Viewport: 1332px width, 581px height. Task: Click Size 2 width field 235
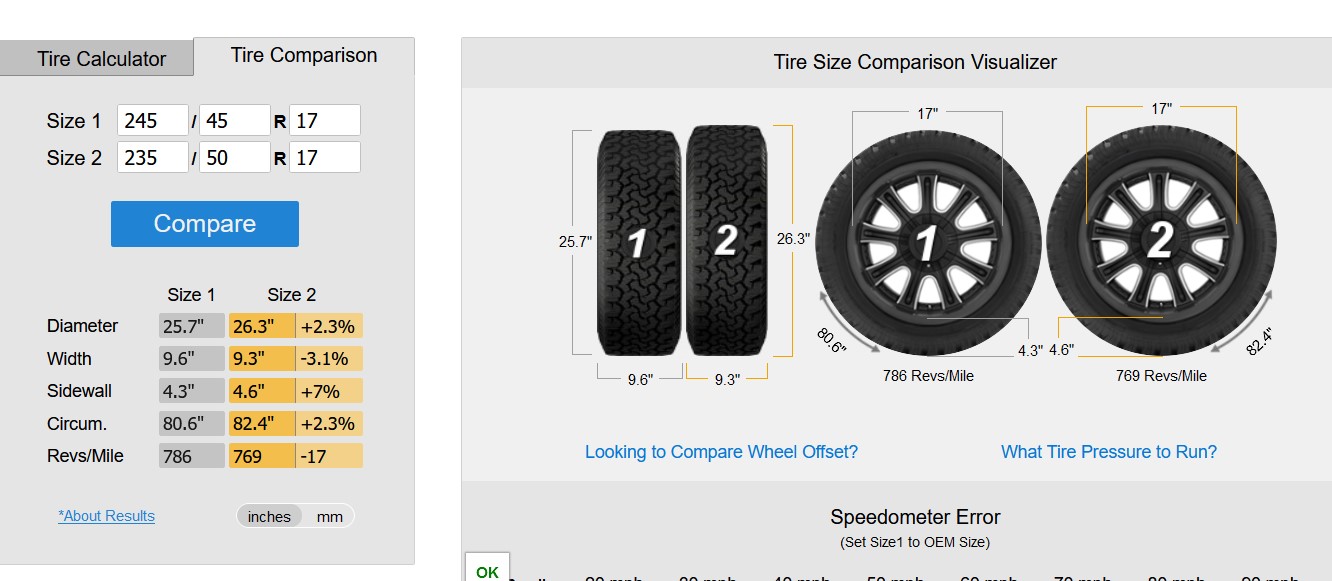coord(152,157)
